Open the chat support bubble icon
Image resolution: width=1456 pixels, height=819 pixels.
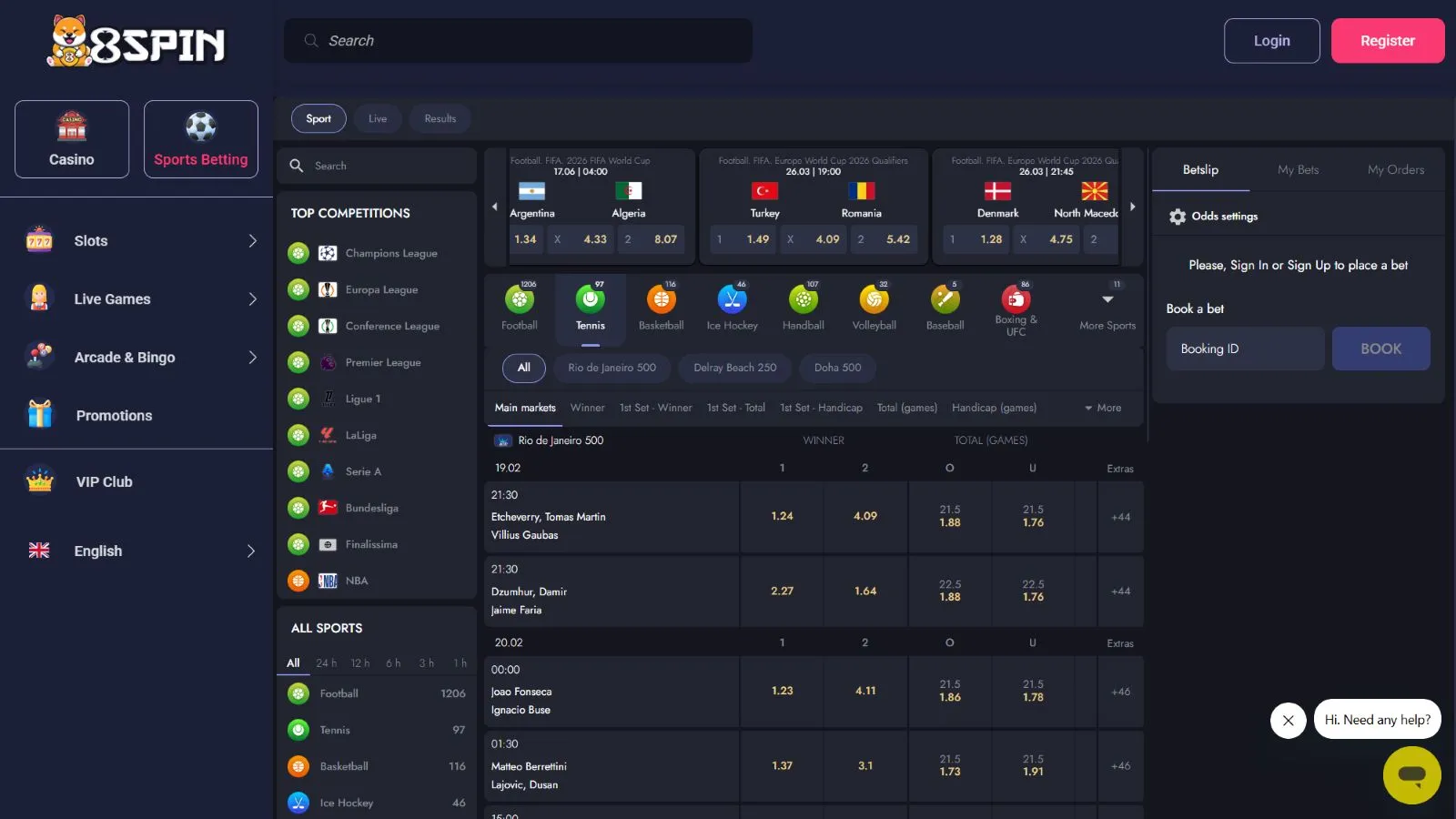[x=1411, y=775]
